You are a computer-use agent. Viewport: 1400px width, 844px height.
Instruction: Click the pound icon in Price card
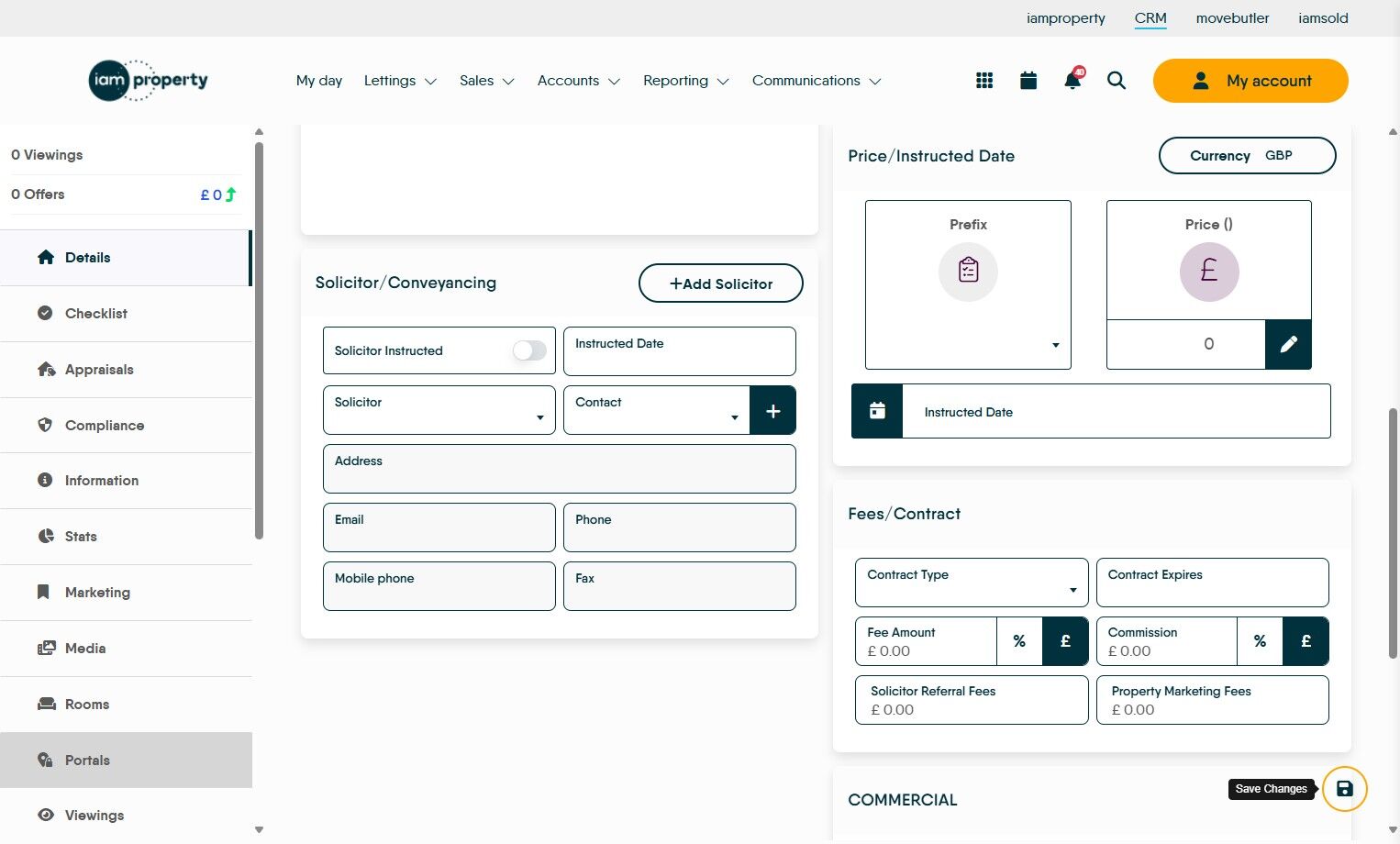pos(1209,272)
